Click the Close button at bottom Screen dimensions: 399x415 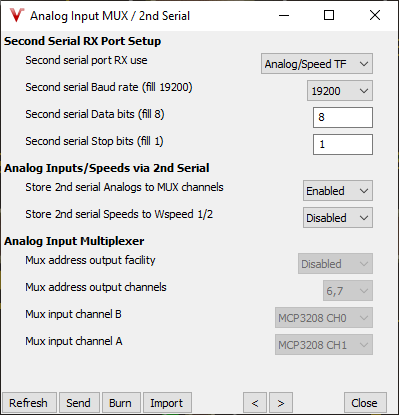tap(365, 403)
